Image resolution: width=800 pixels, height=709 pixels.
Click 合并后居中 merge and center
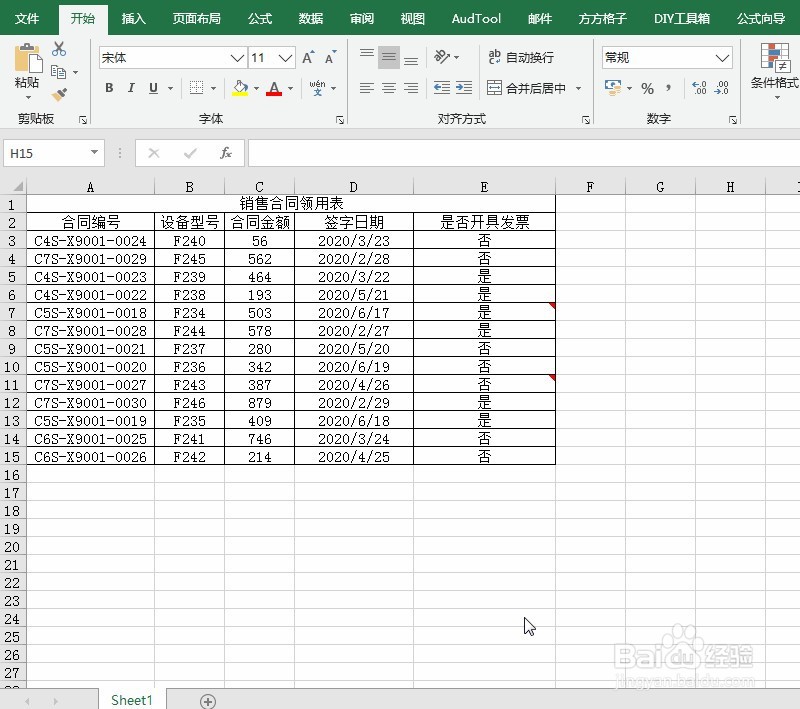point(526,88)
